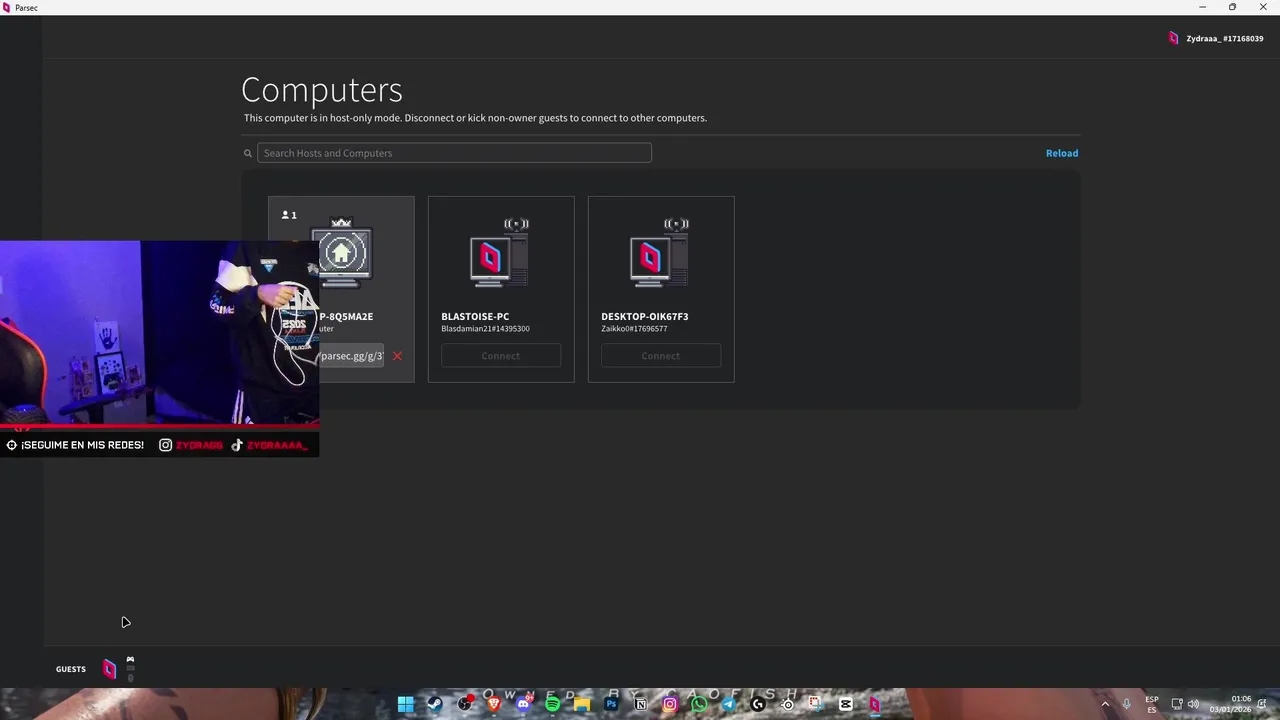Screen dimensions: 1280x720
Task: Click the home computer icon on host card
Action: (x=342, y=254)
